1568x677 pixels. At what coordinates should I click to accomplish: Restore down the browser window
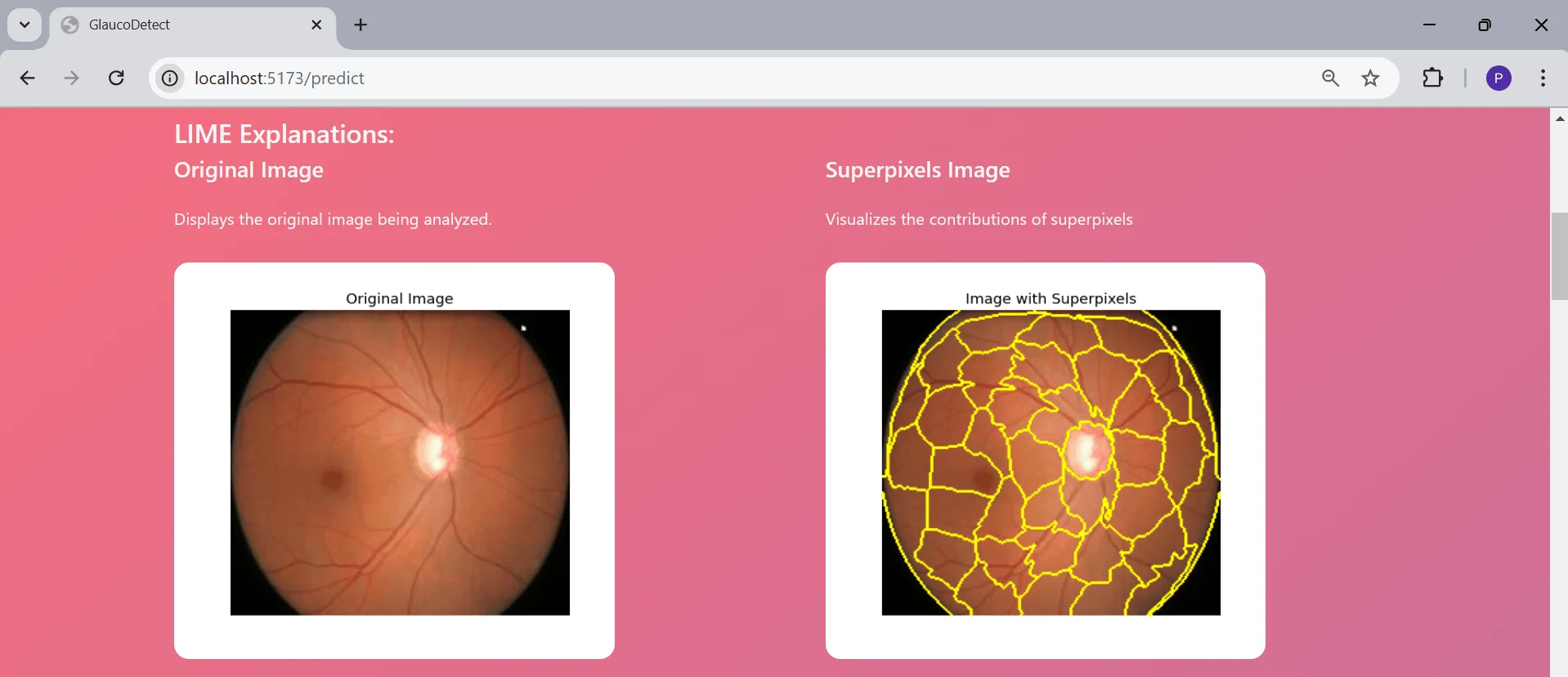1485,25
